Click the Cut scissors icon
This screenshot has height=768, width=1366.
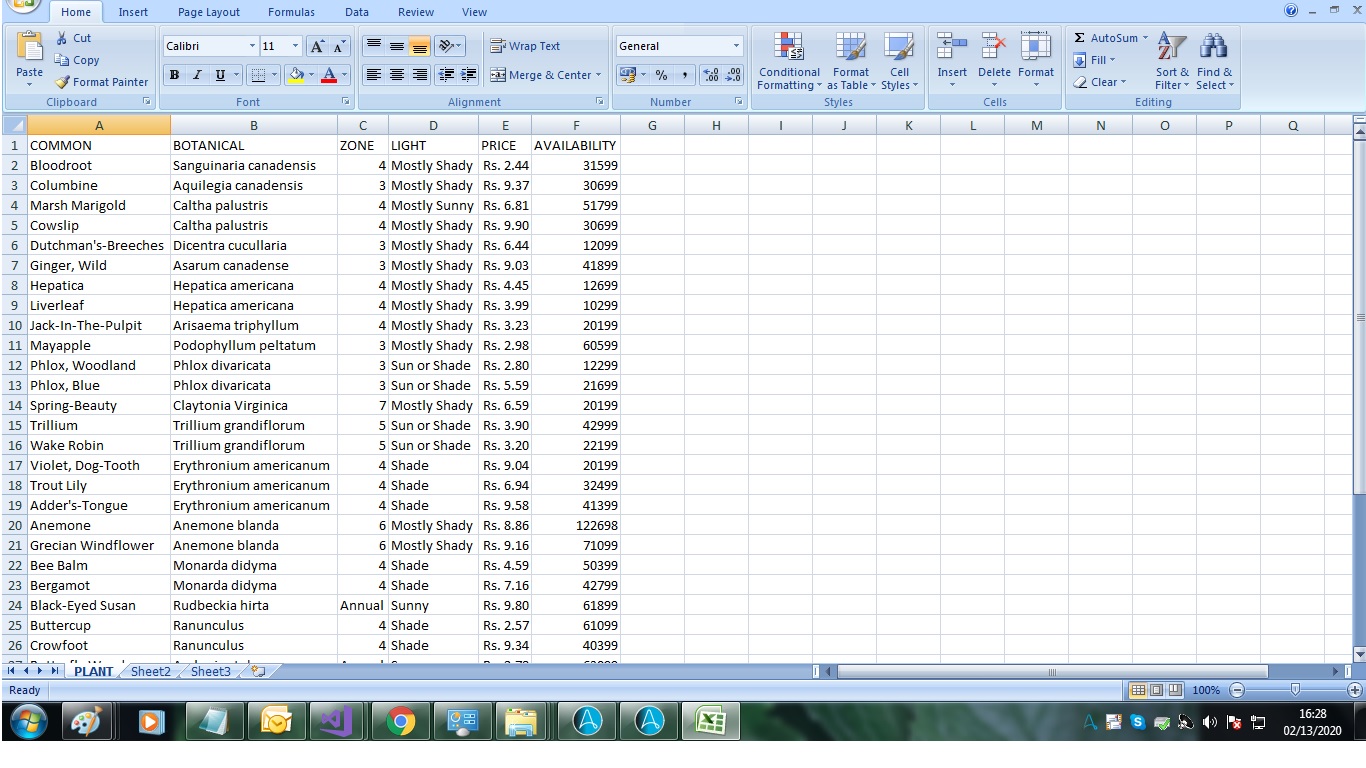coord(62,38)
